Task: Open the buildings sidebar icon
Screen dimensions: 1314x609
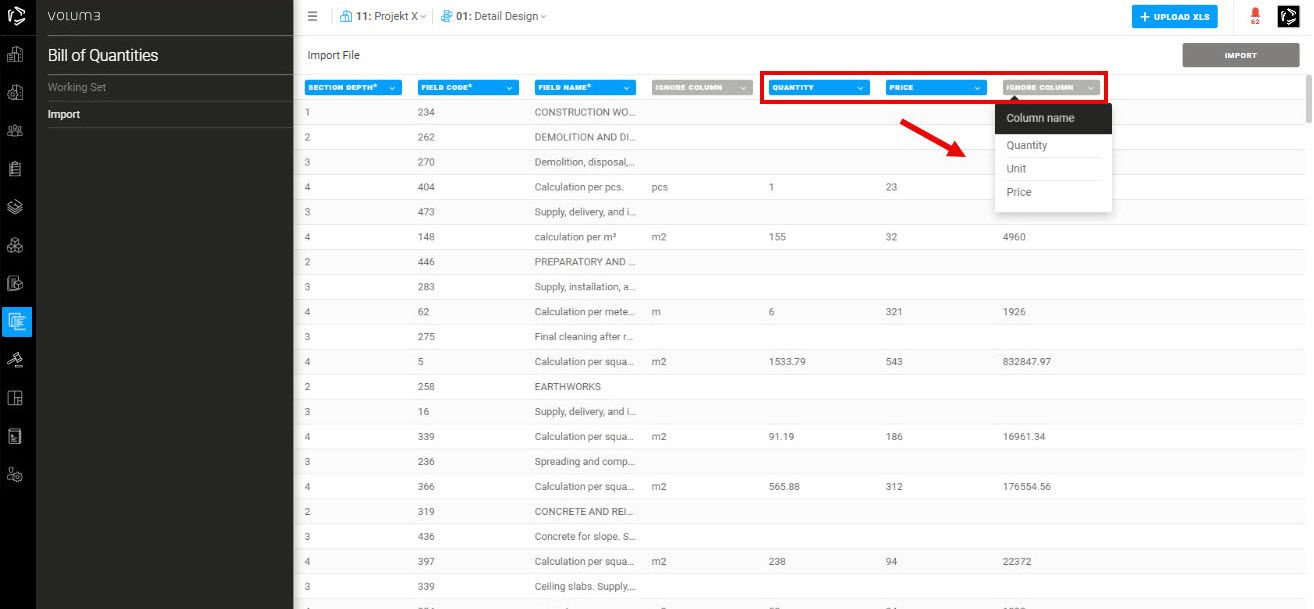Action: 15,54
